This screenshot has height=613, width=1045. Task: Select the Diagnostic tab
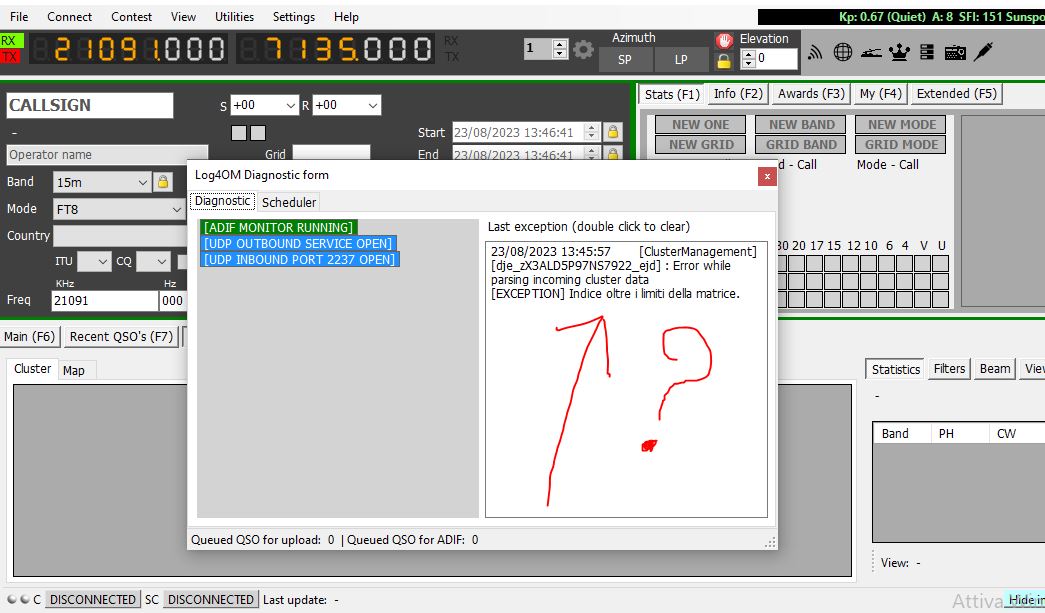coord(223,201)
